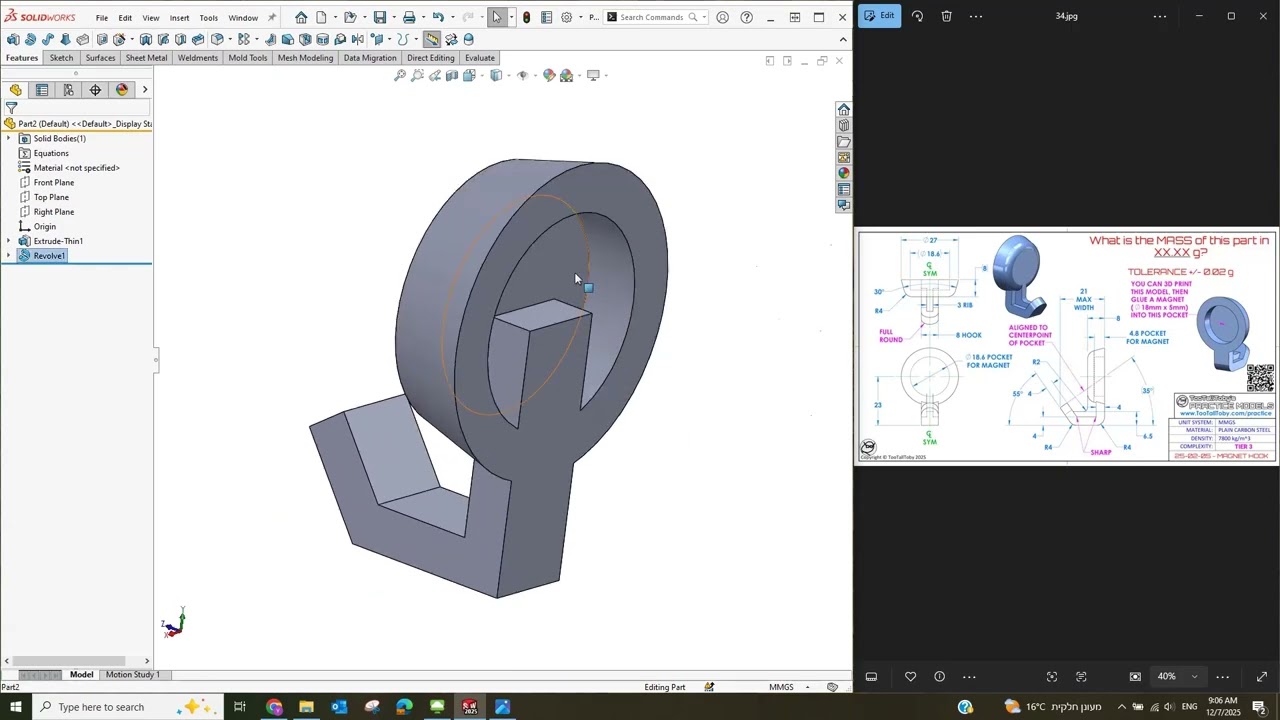Open the Insert menu
Image resolution: width=1280 pixels, height=720 pixels.
179,18
